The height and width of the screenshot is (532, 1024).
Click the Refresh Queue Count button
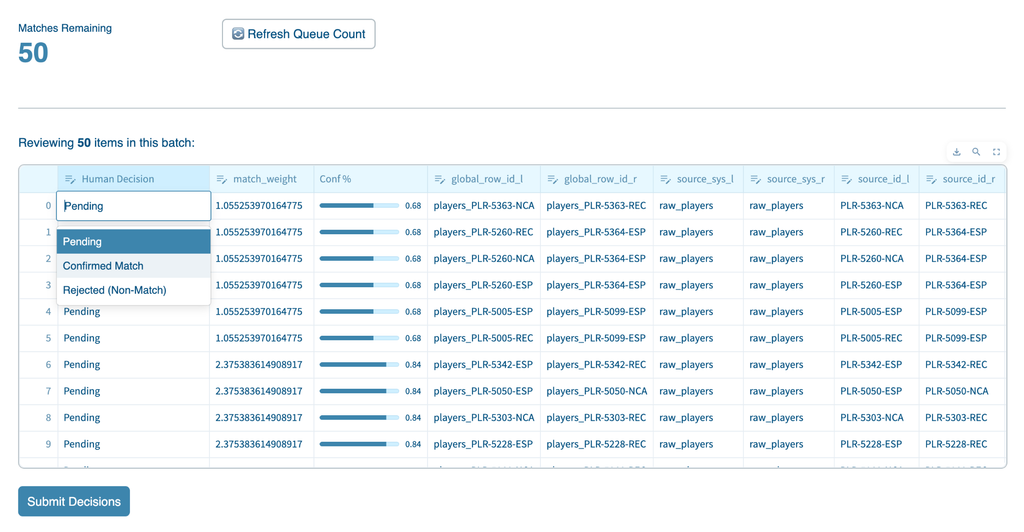pos(298,34)
